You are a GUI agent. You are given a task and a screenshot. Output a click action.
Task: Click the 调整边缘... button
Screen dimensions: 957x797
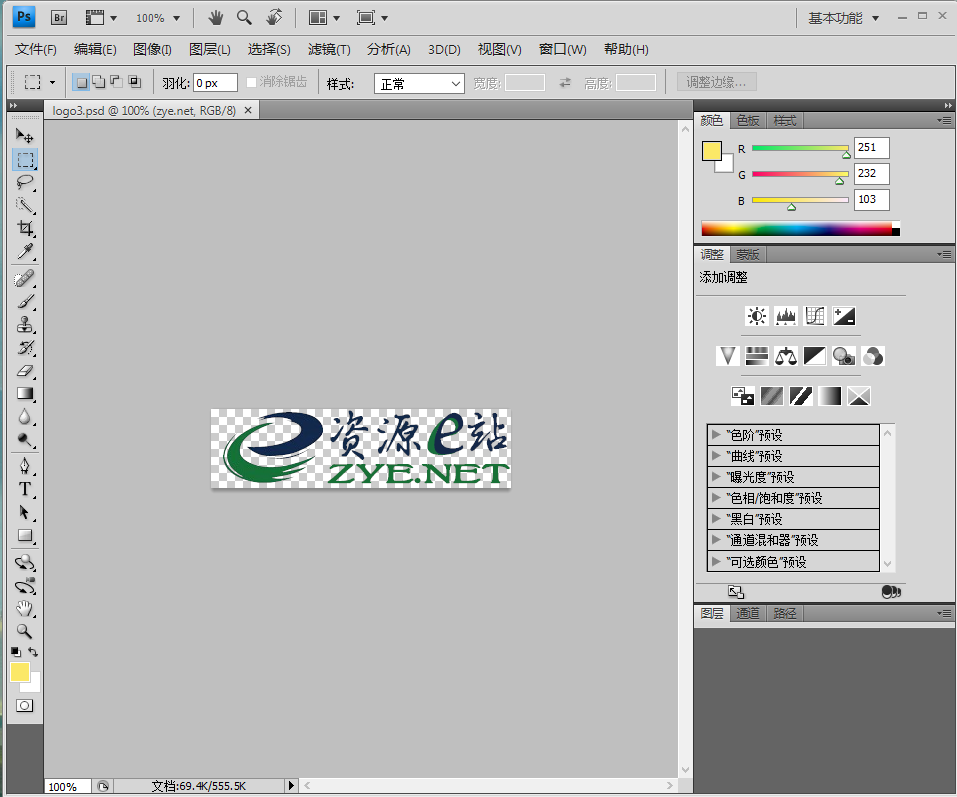coord(717,82)
